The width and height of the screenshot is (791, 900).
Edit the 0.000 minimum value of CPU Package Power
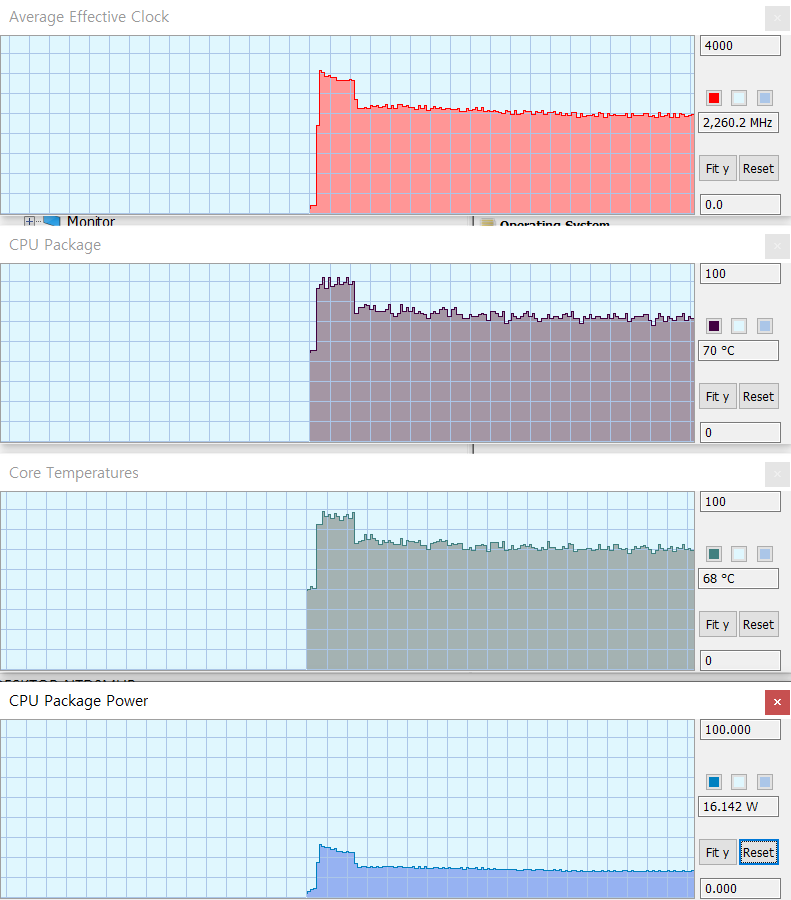pyautogui.click(x=740, y=889)
